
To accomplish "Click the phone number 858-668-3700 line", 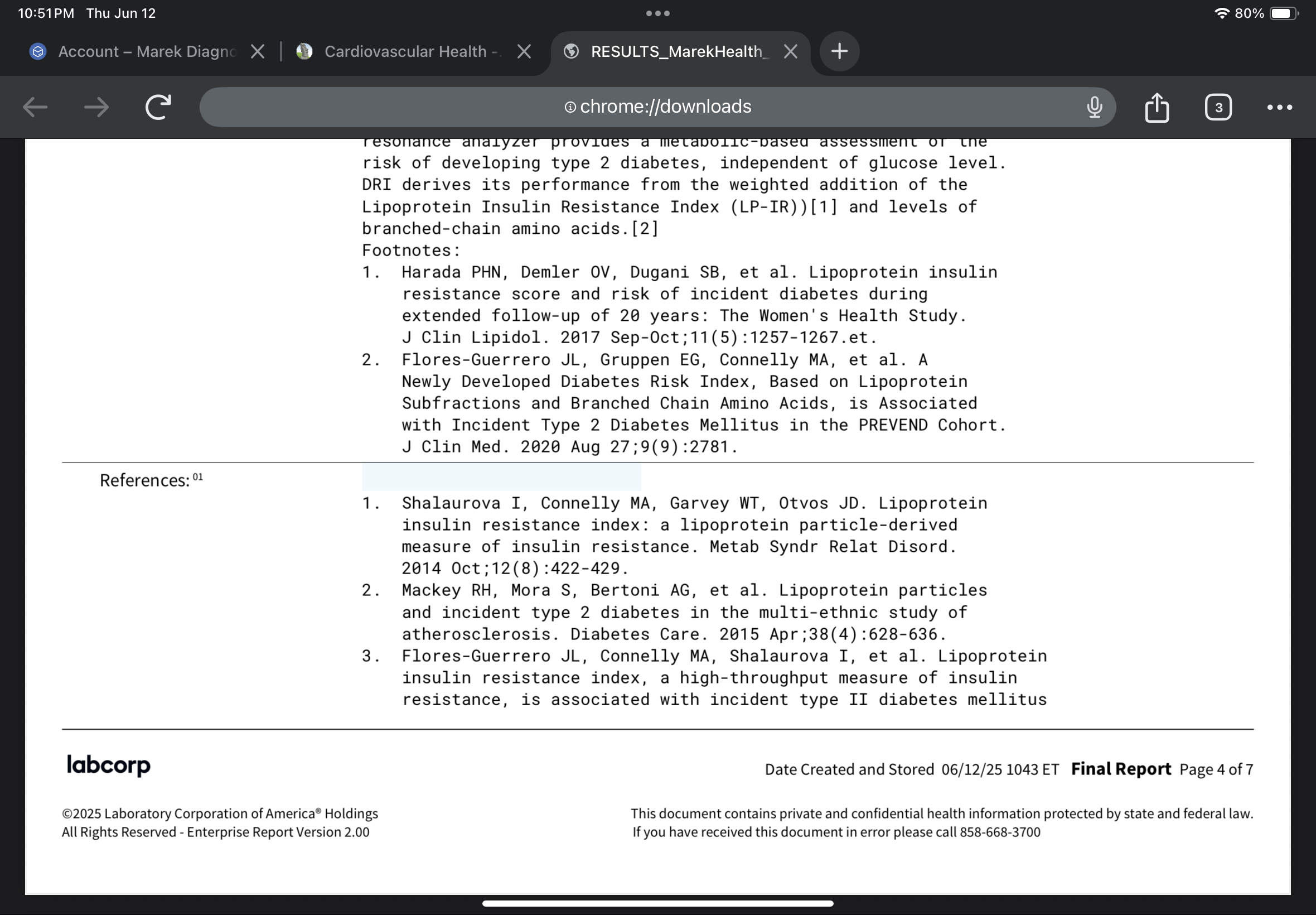I will (x=836, y=832).
